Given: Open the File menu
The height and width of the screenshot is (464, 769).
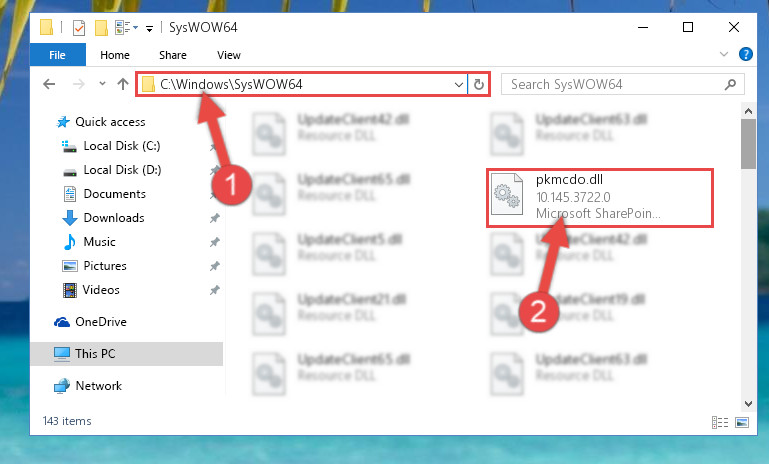Looking at the screenshot, I should tap(57, 55).
